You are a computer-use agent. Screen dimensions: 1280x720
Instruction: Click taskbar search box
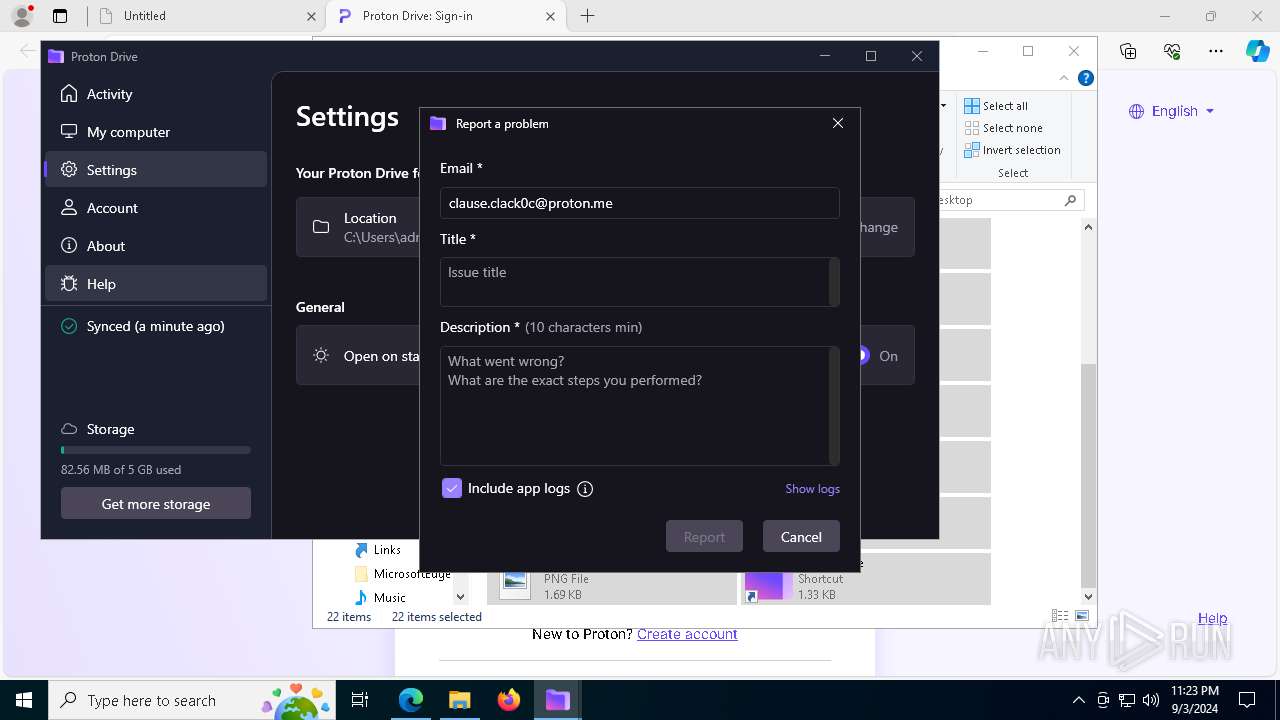point(193,700)
